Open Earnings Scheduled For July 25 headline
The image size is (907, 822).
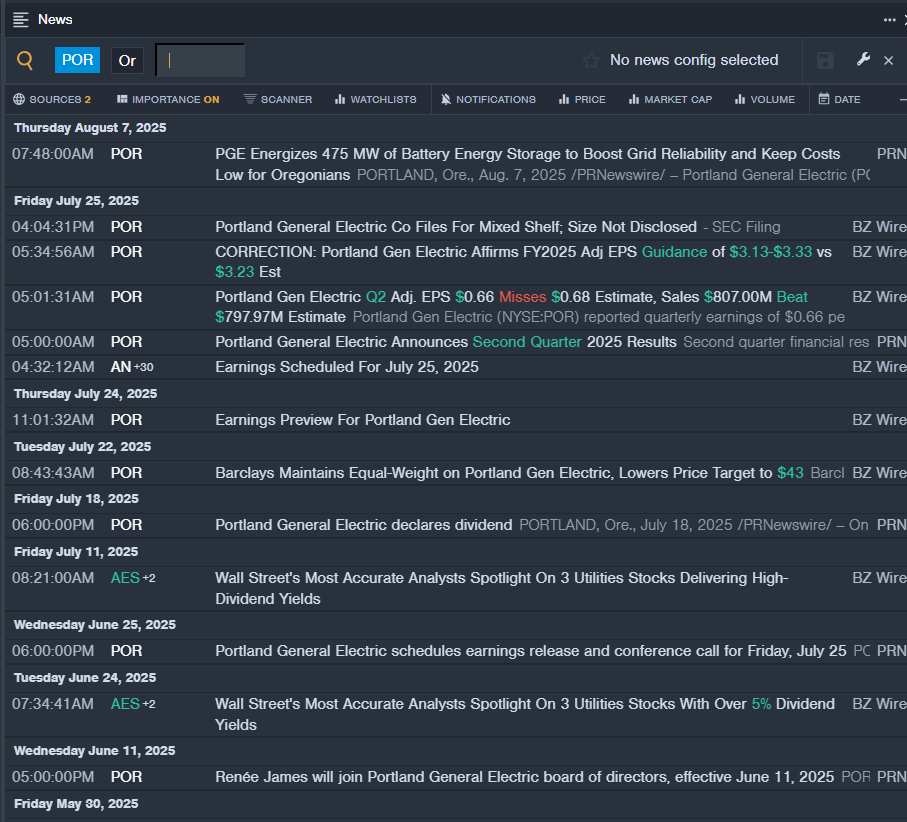click(x=347, y=367)
